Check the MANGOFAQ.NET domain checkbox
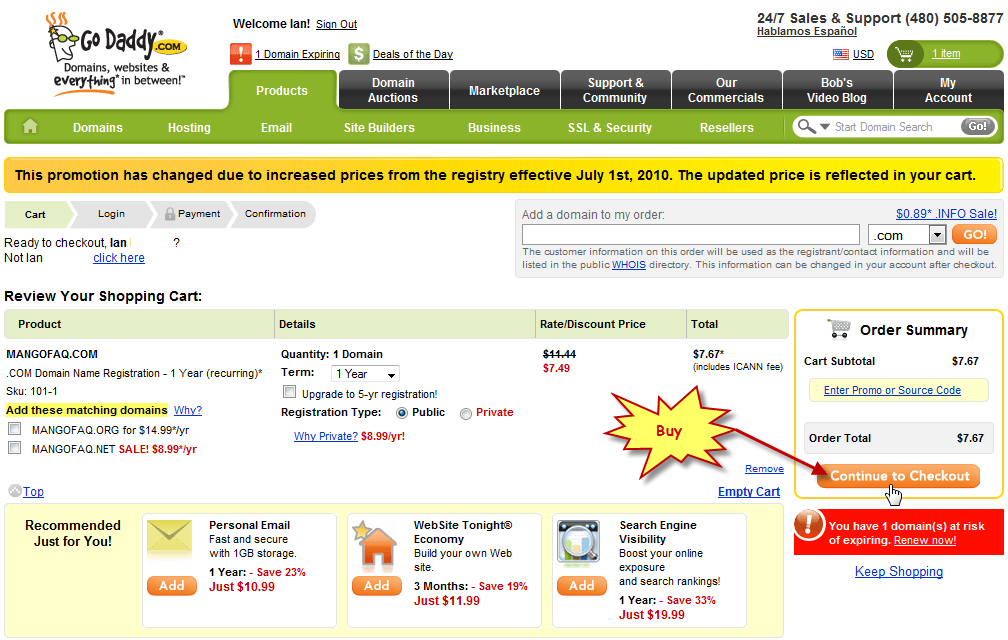Viewport: 1008px width, 640px height. [x=15, y=447]
